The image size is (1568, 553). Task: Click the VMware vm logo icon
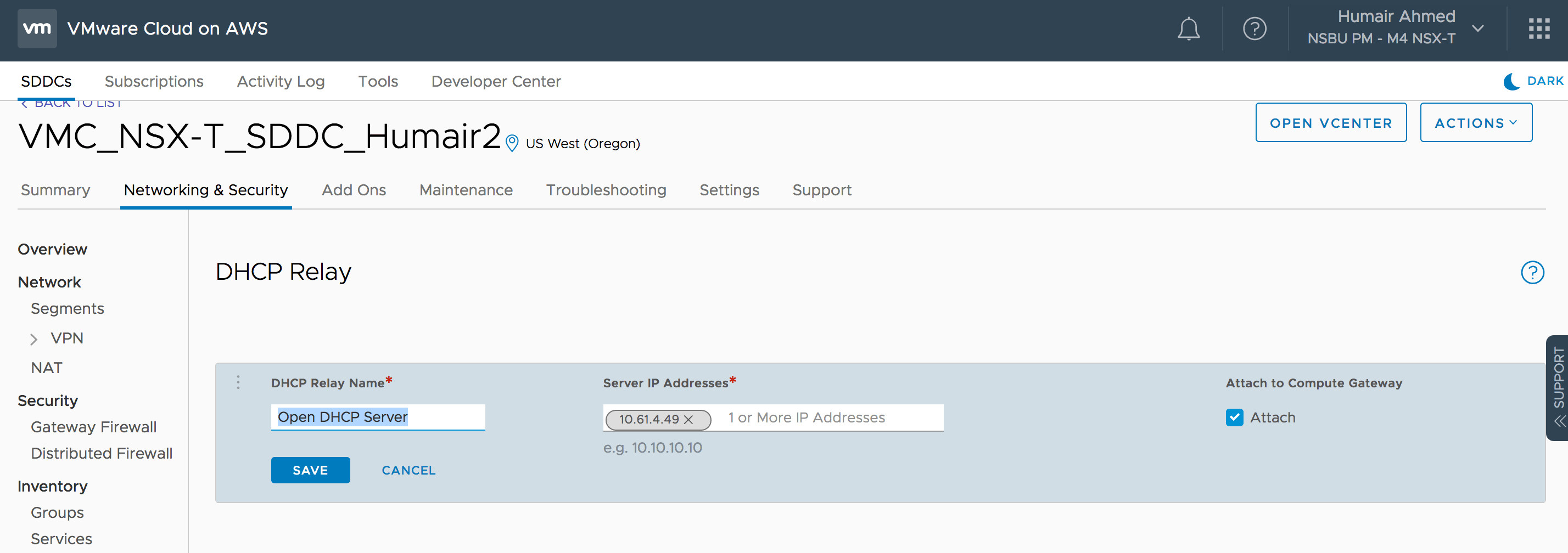[x=37, y=29]
